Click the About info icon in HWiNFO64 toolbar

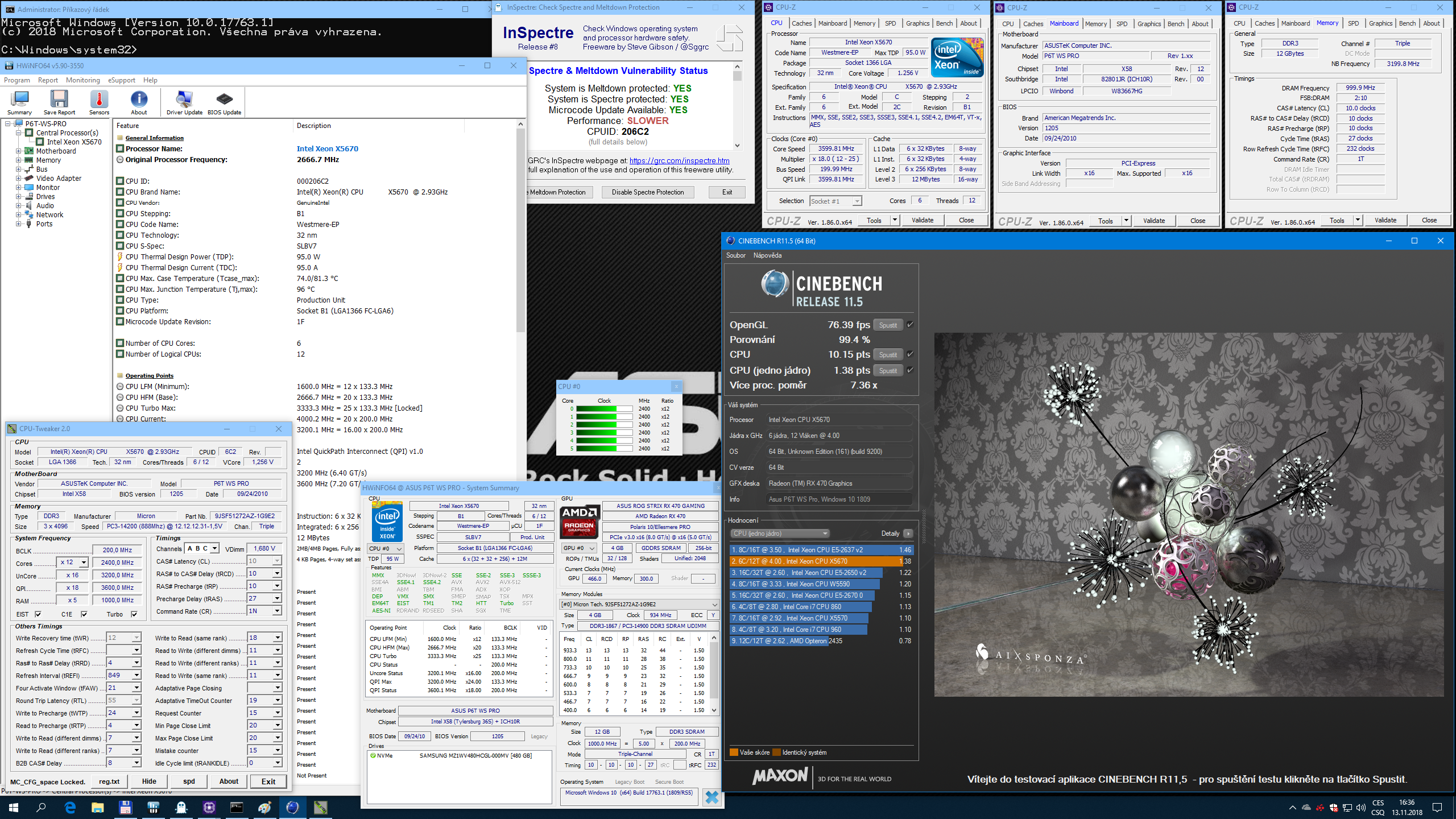pyautogui.click(x=139, y=102)
